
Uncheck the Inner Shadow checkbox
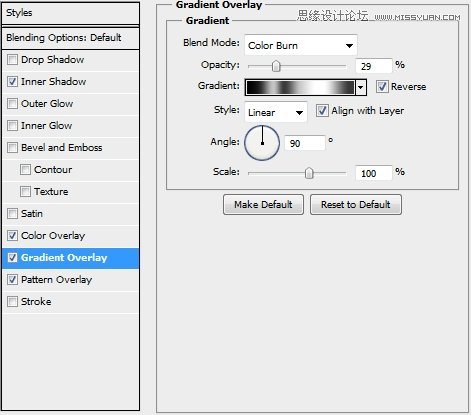click(12, 82)
